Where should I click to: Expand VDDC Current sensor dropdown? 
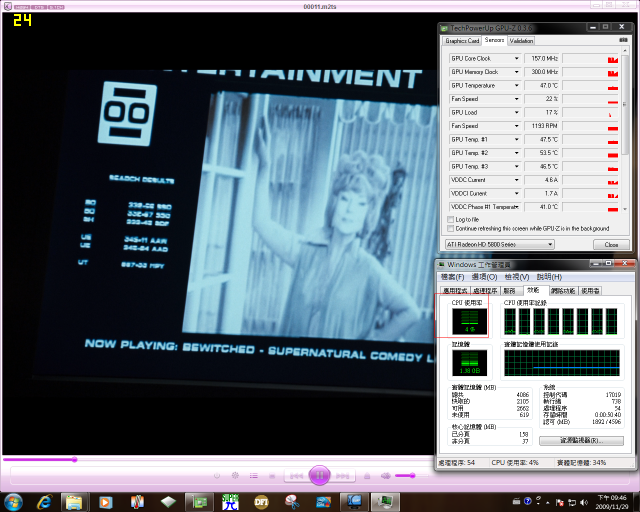pos(517,180)
